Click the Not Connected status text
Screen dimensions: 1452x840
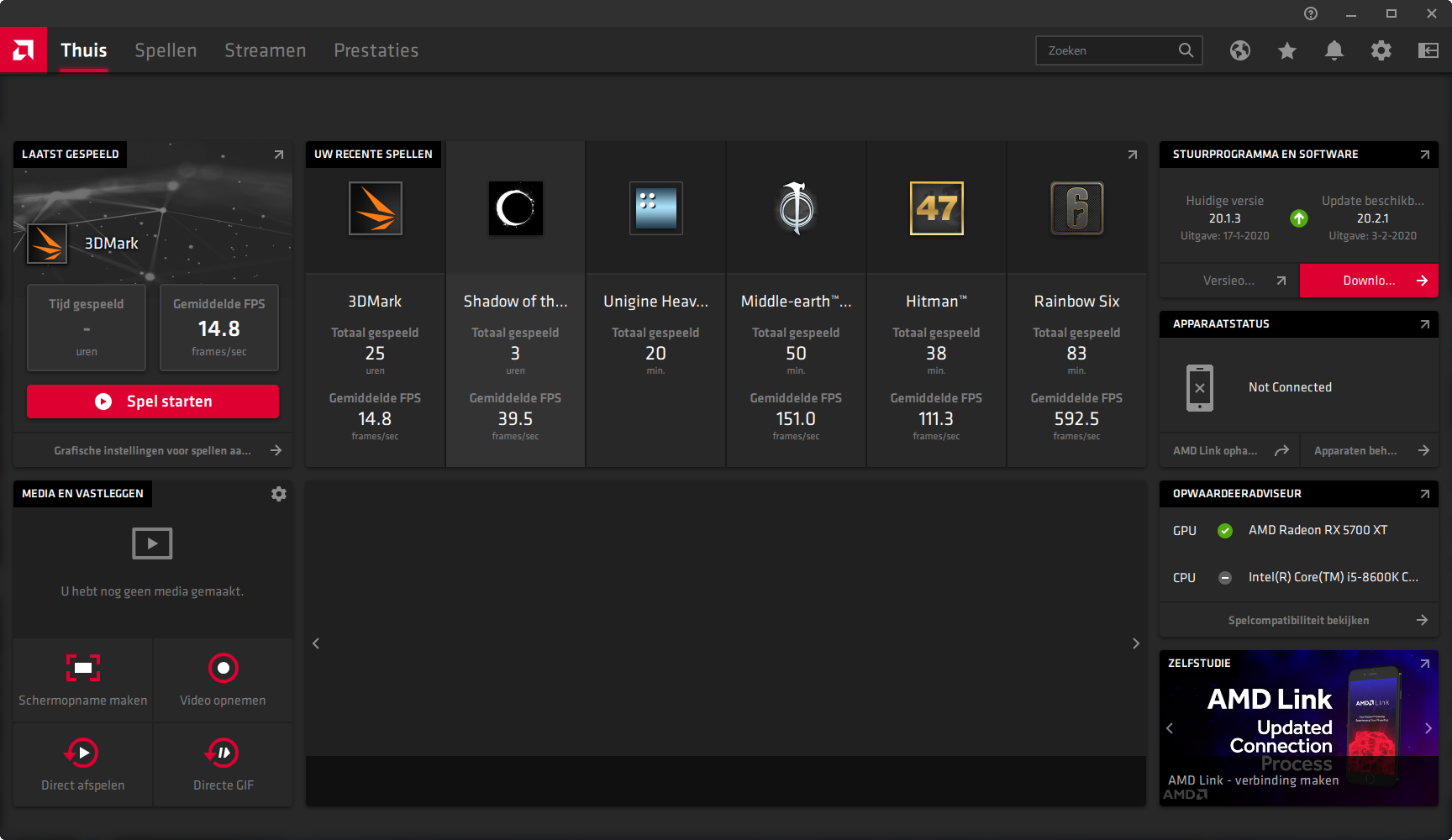coord(1290,387)
